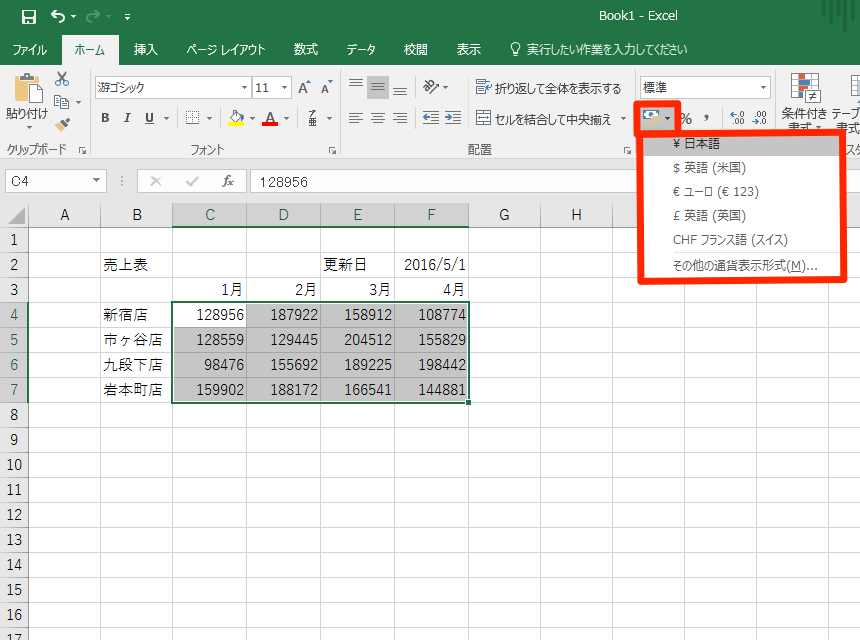Image resolution: width=860 pixels, height=640 pixels.
Task: Toggle Bold formatting button
Action: pyautogui.click(x=105, y=118)
